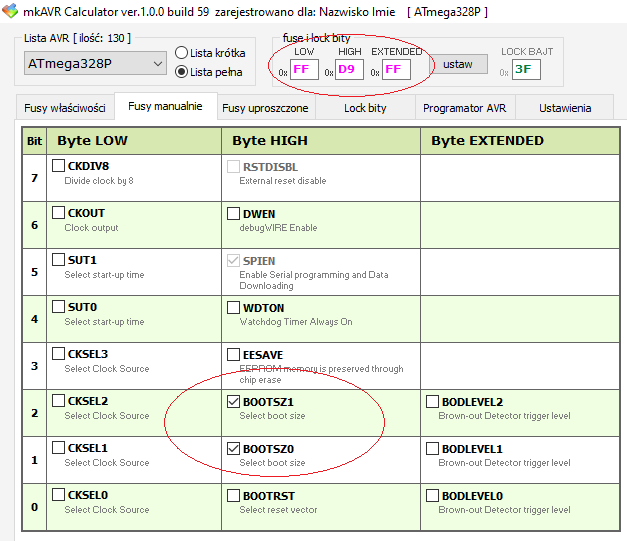
Task: Click the 'Divide clock by 8' description
Action: (x=99, y=181)
